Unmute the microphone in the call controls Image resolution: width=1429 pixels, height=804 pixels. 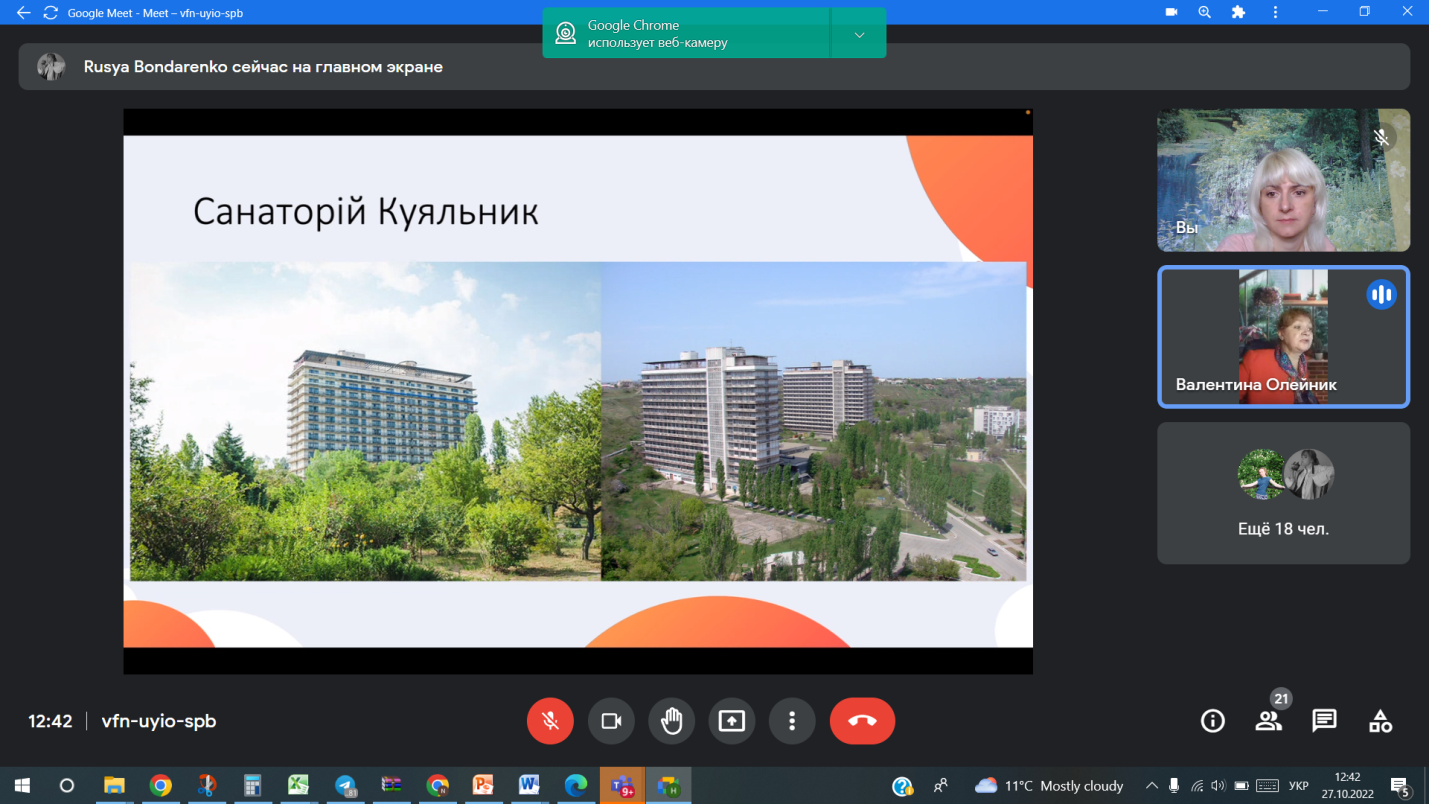550,721
